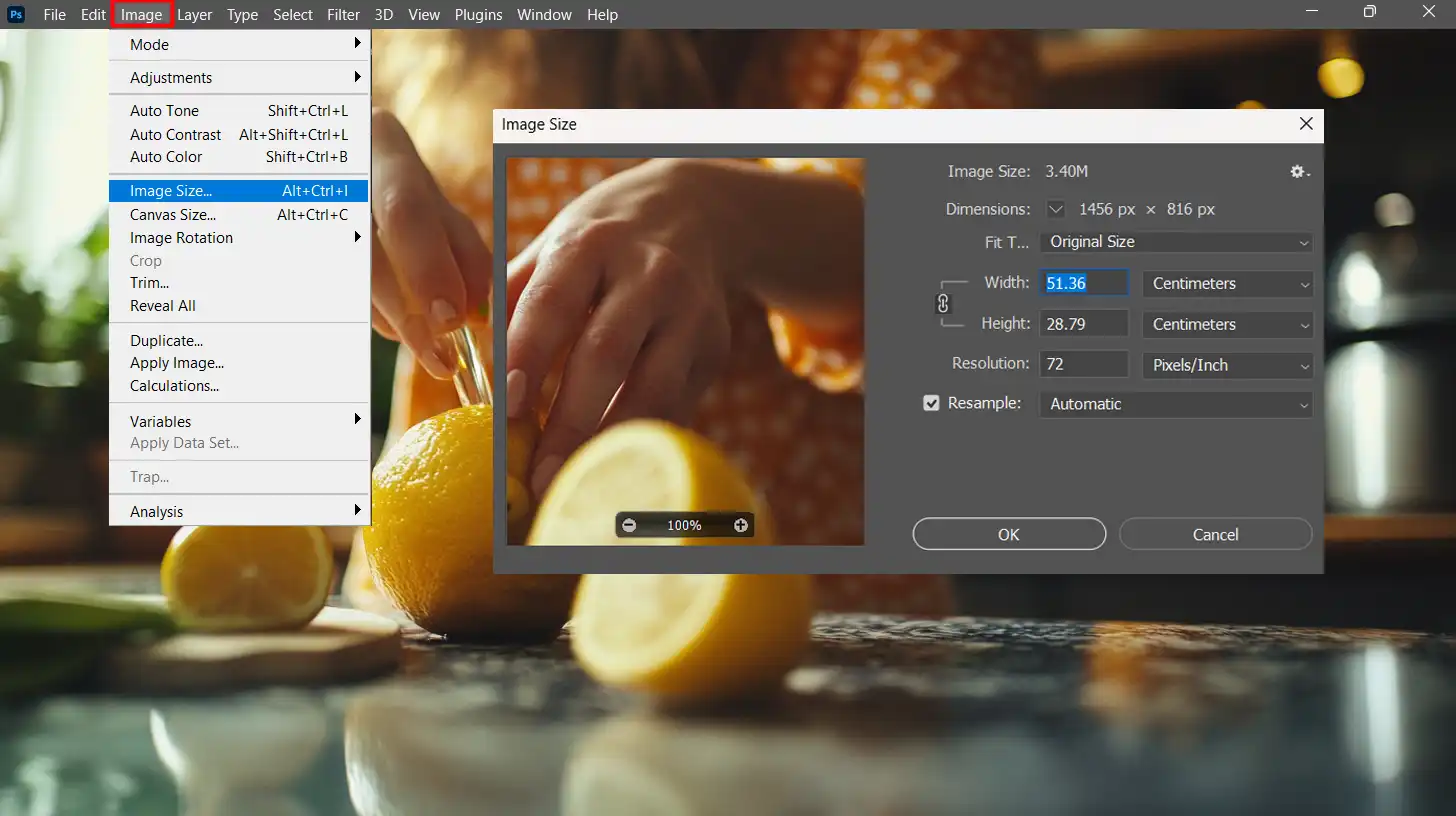Click the Image menu in menu bar
The image size is (1456, 816).
[x=142, y=15]
